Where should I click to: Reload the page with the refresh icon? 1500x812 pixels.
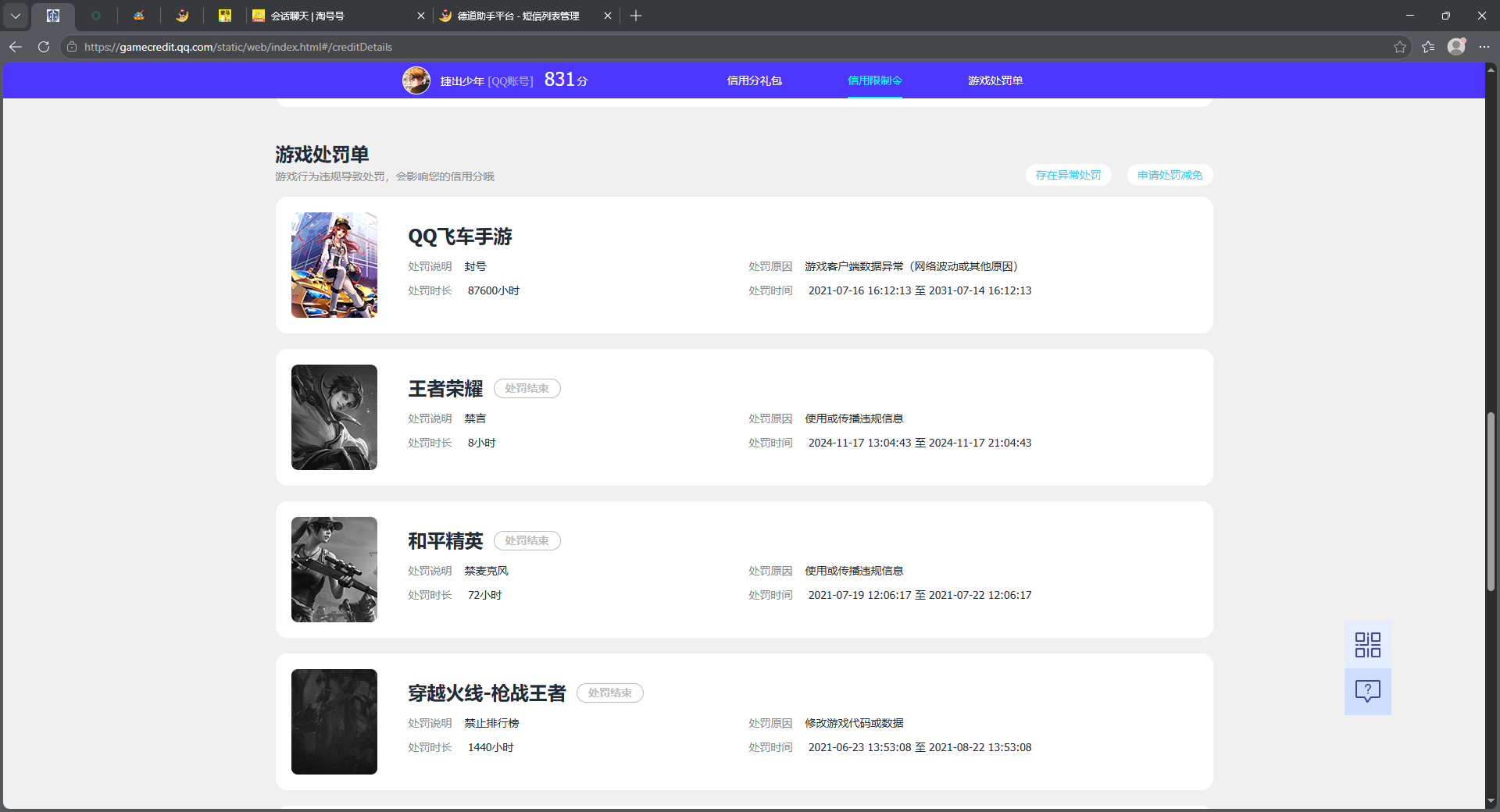[44, 47]
